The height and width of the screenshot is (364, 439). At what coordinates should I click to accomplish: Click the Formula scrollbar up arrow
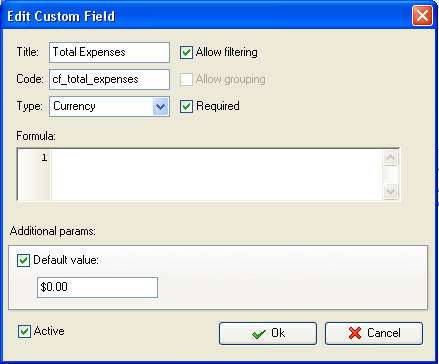point(390,157)
